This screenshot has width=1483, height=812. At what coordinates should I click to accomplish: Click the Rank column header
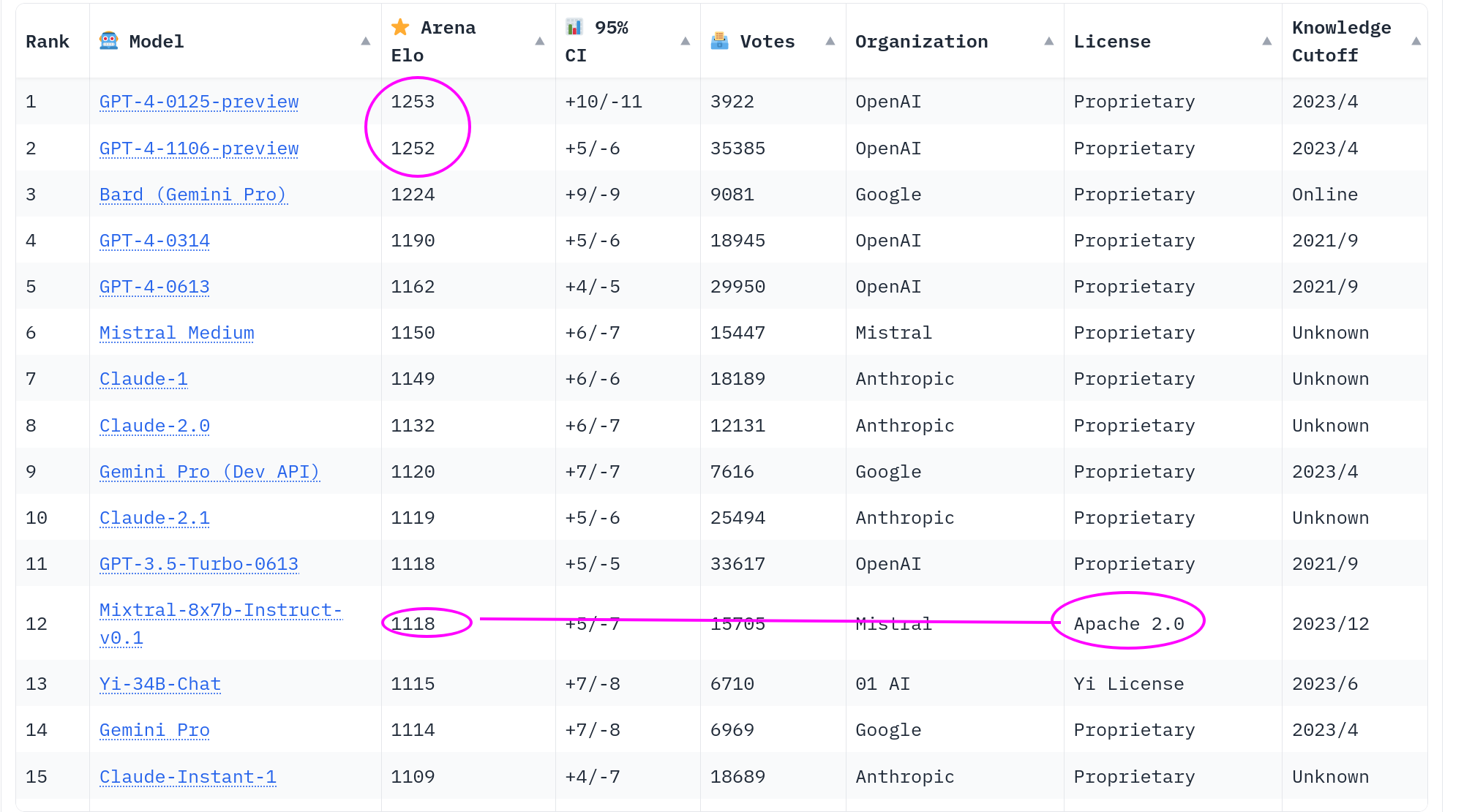(x=48, y=42)
